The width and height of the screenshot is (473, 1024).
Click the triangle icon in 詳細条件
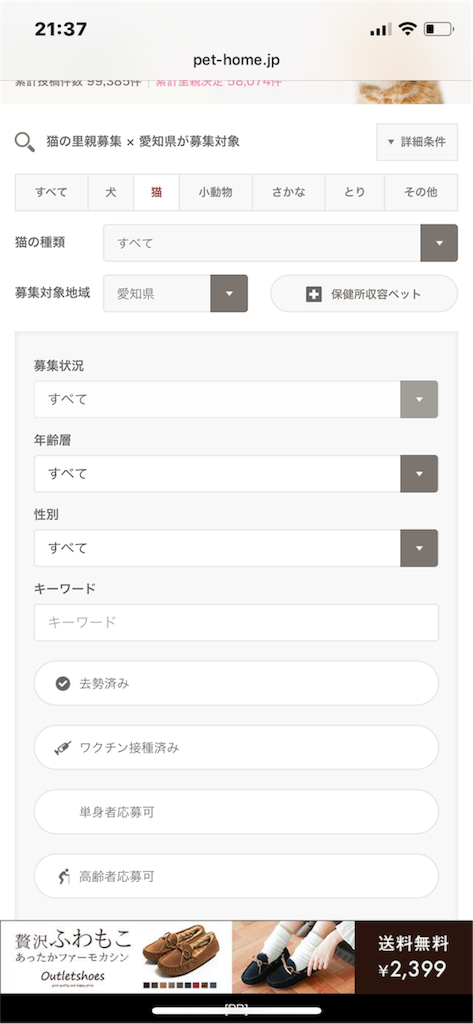pyautogui.click(x=391, y=142)
